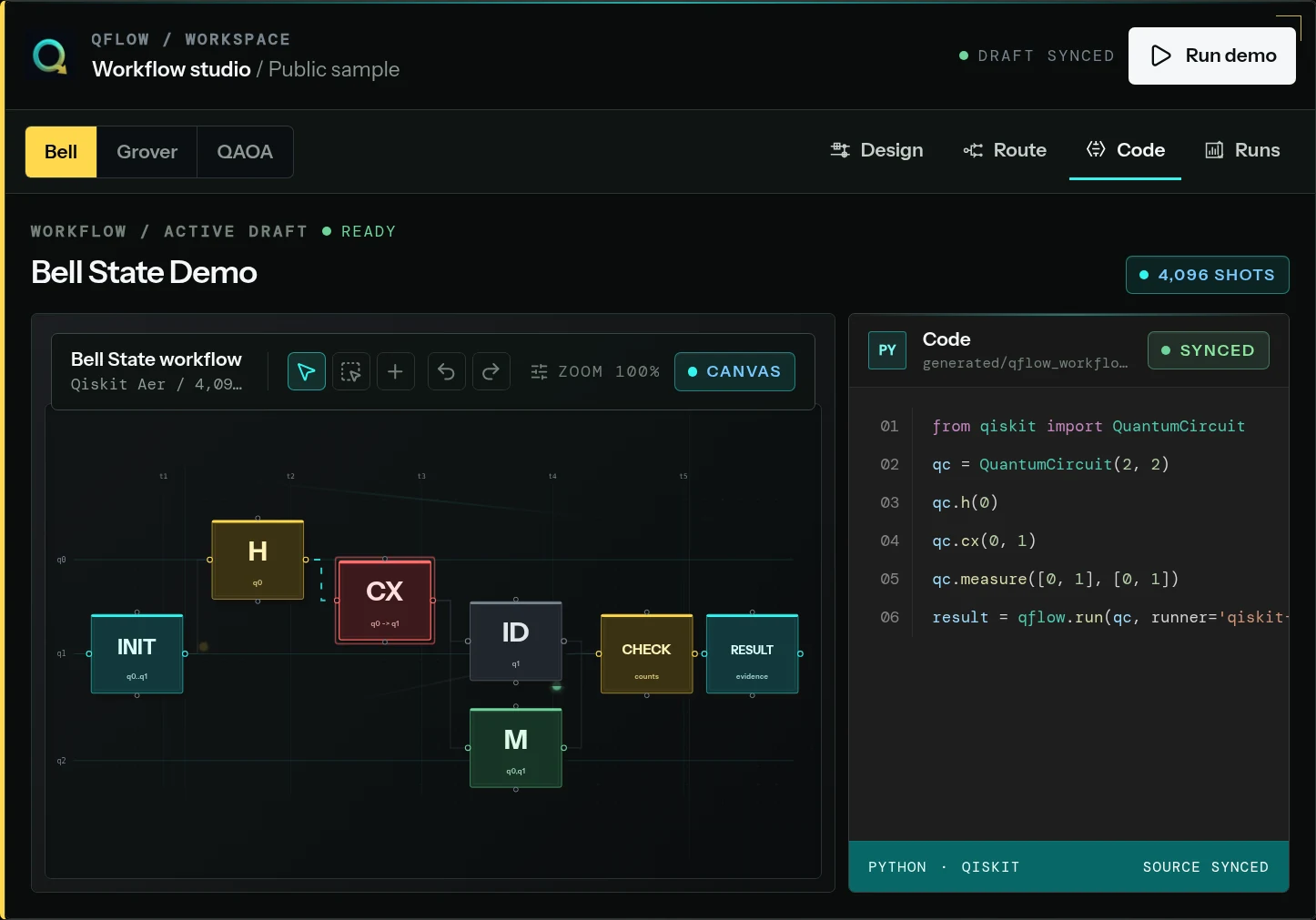
Task: Redo the canvas action
Action: [491, 371]
